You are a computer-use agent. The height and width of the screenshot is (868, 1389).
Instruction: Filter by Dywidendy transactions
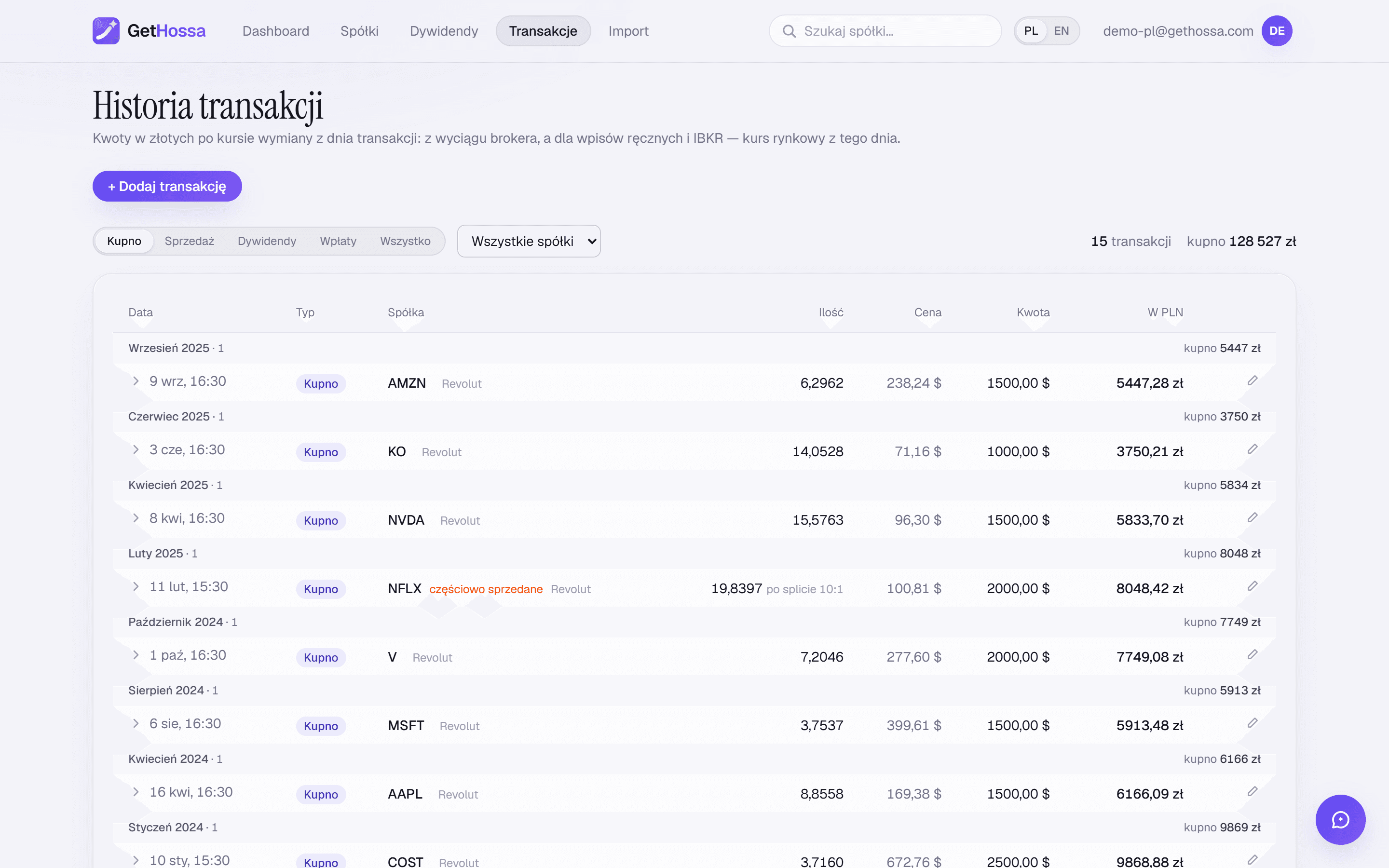pyautogui.click(x=267, y=241)
